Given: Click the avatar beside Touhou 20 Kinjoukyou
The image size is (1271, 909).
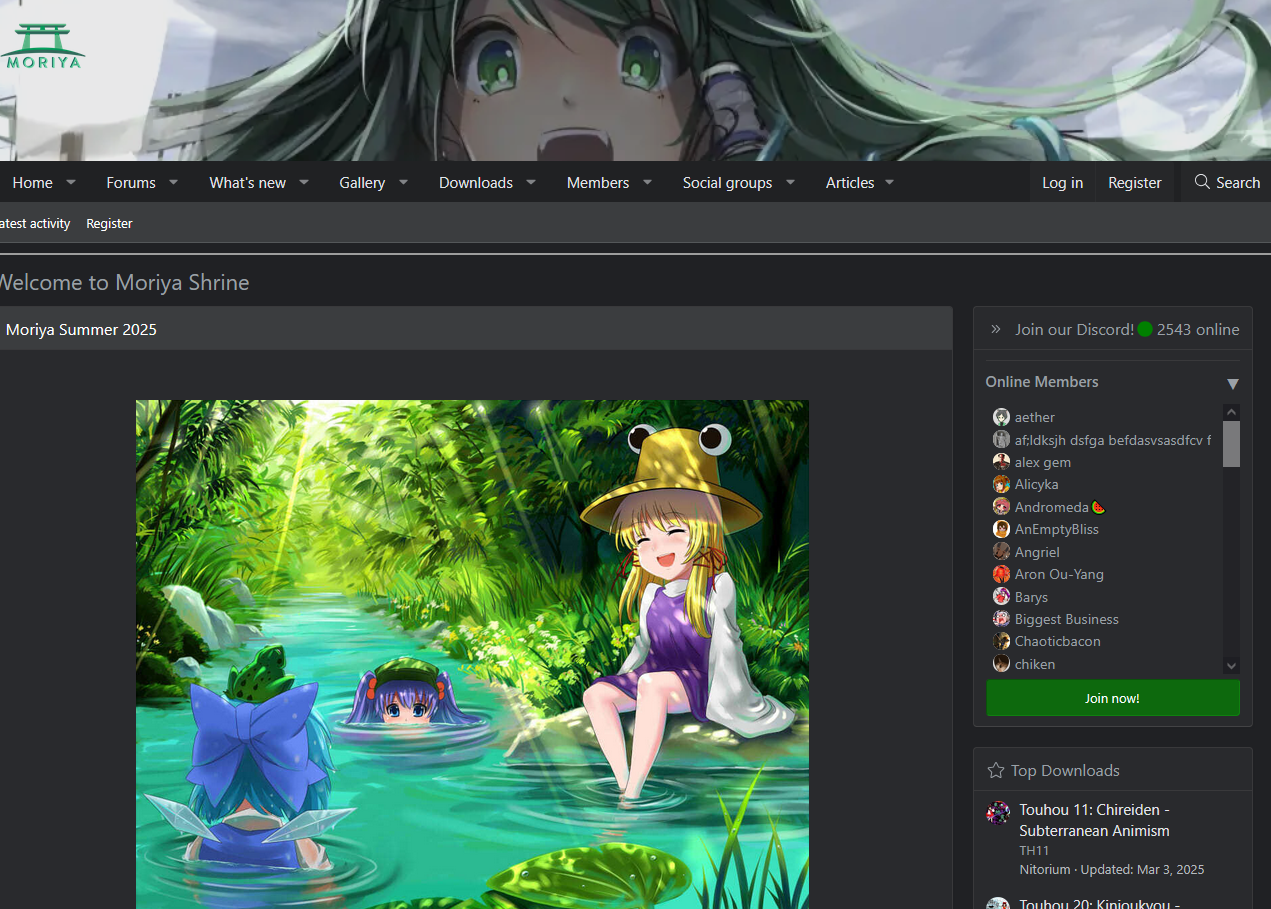Looking at the screenshot, I should [x=998, y=903].
